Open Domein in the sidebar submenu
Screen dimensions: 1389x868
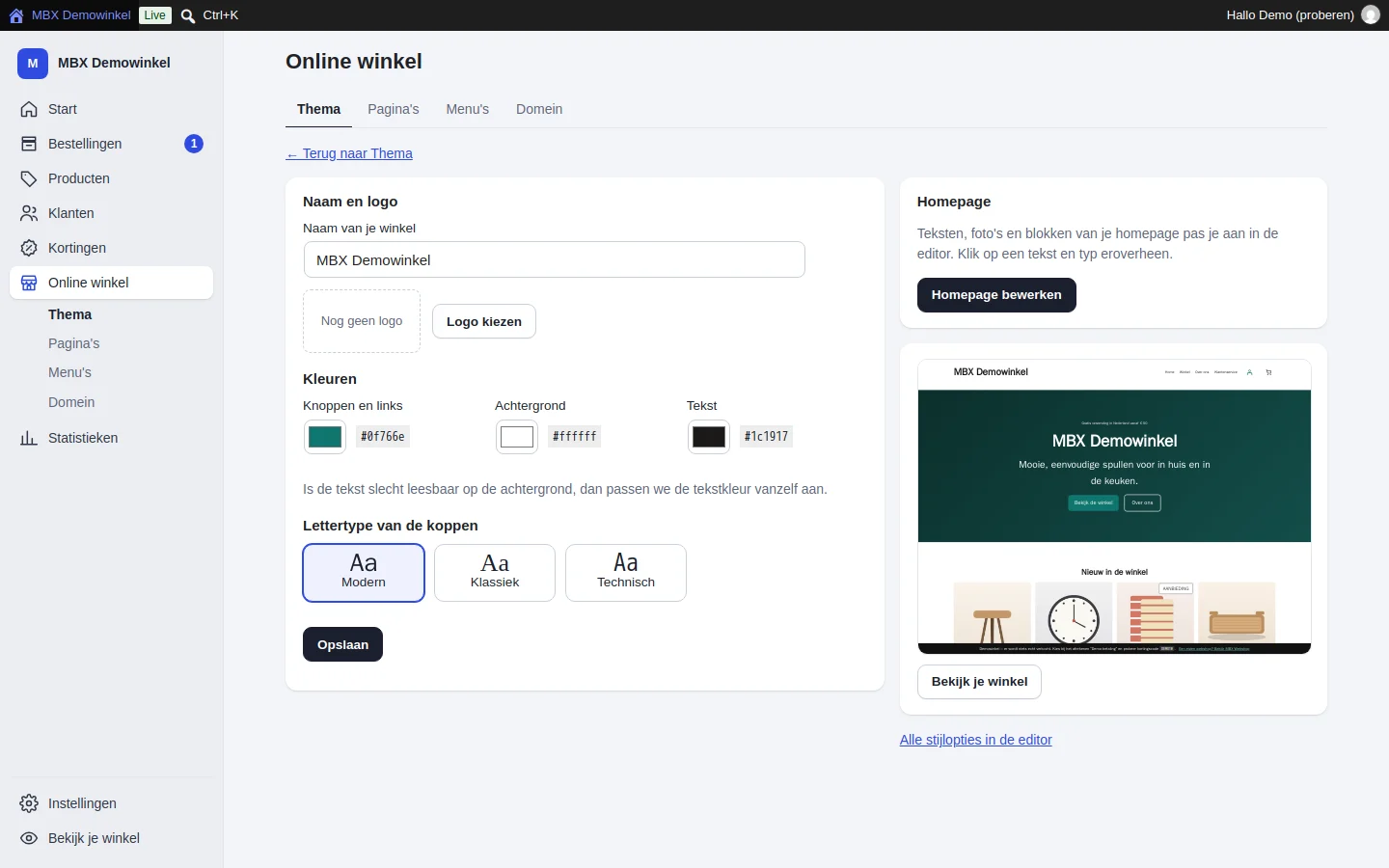click(71, 402)
